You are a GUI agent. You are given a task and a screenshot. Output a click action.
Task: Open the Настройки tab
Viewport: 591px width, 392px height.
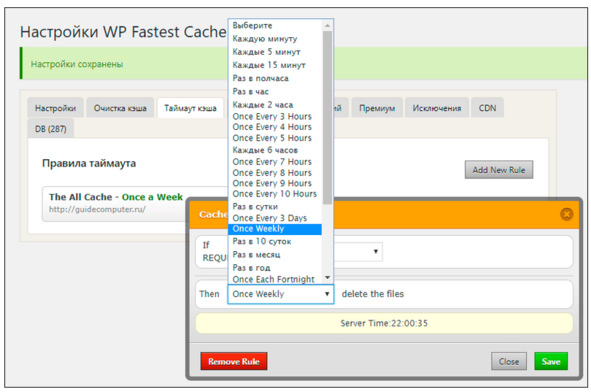pyautogui.click(x=55, y=108)
